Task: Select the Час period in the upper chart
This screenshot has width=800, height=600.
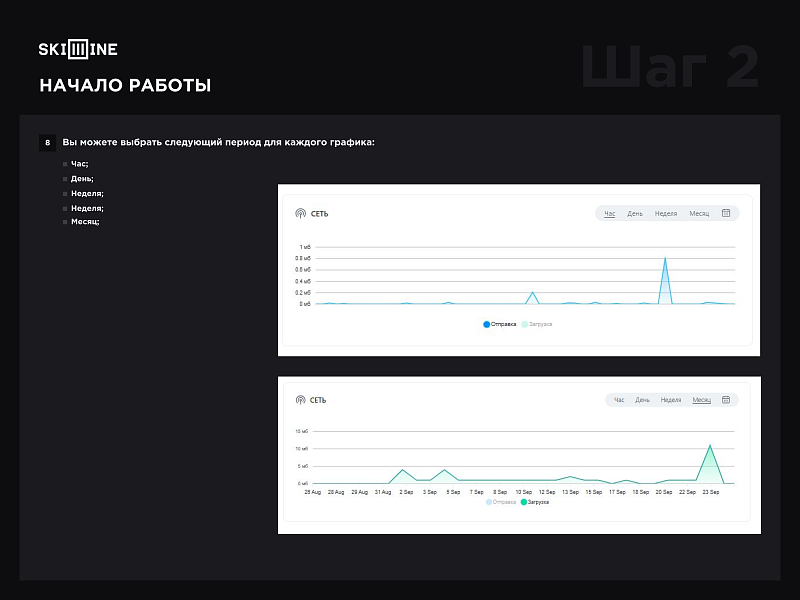Action: 610,213
